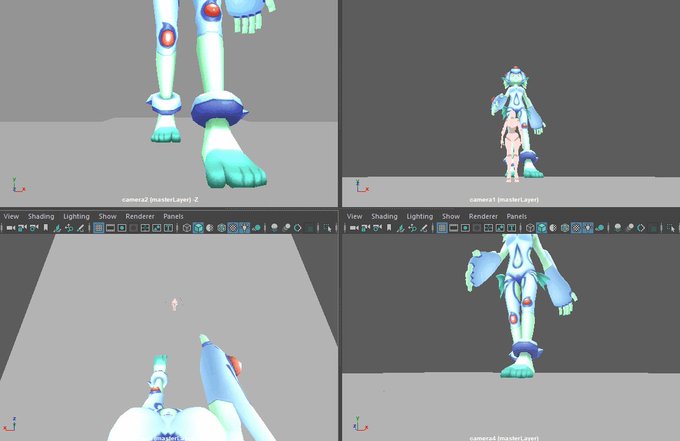Toggle Use All Lights in left viewport toolbar
Image resolution: width=680 pixels, height=441 pixels.
[244, 228]
